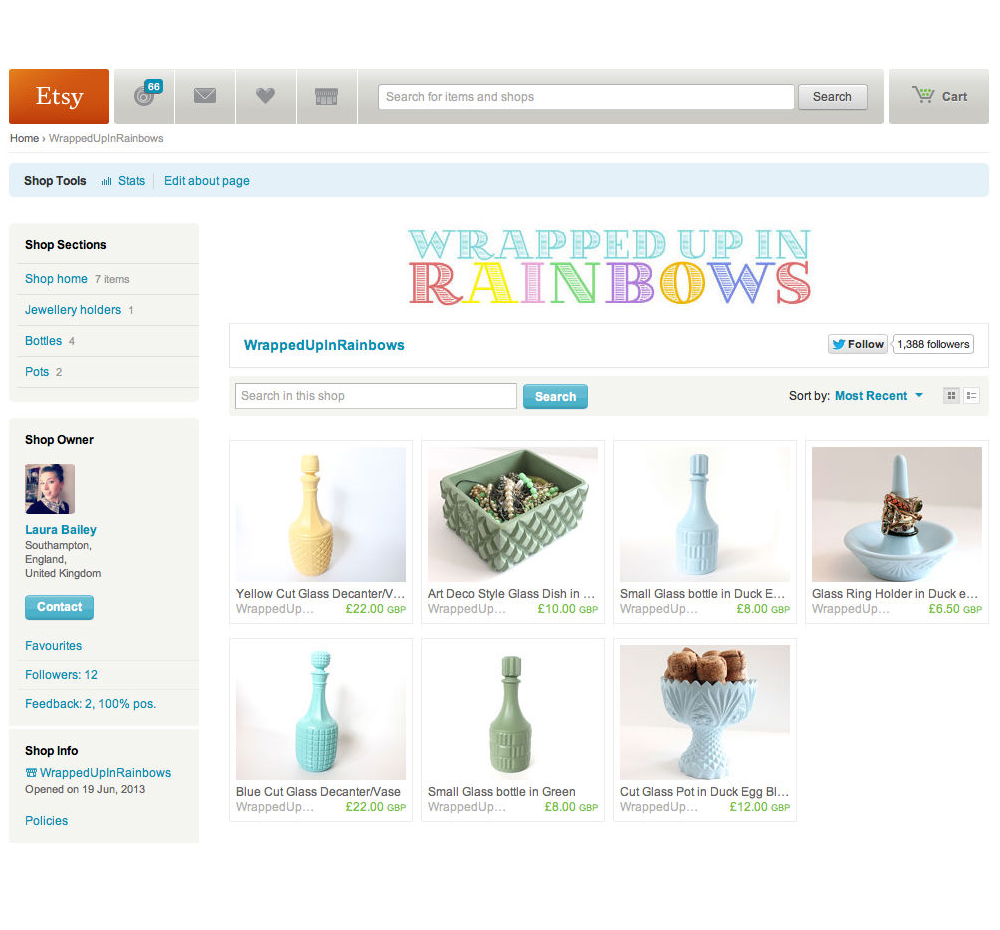1000x930 pixels.
Task: Select the Bottles shop section
Action: pyautogui.click(x=43, y=341)
